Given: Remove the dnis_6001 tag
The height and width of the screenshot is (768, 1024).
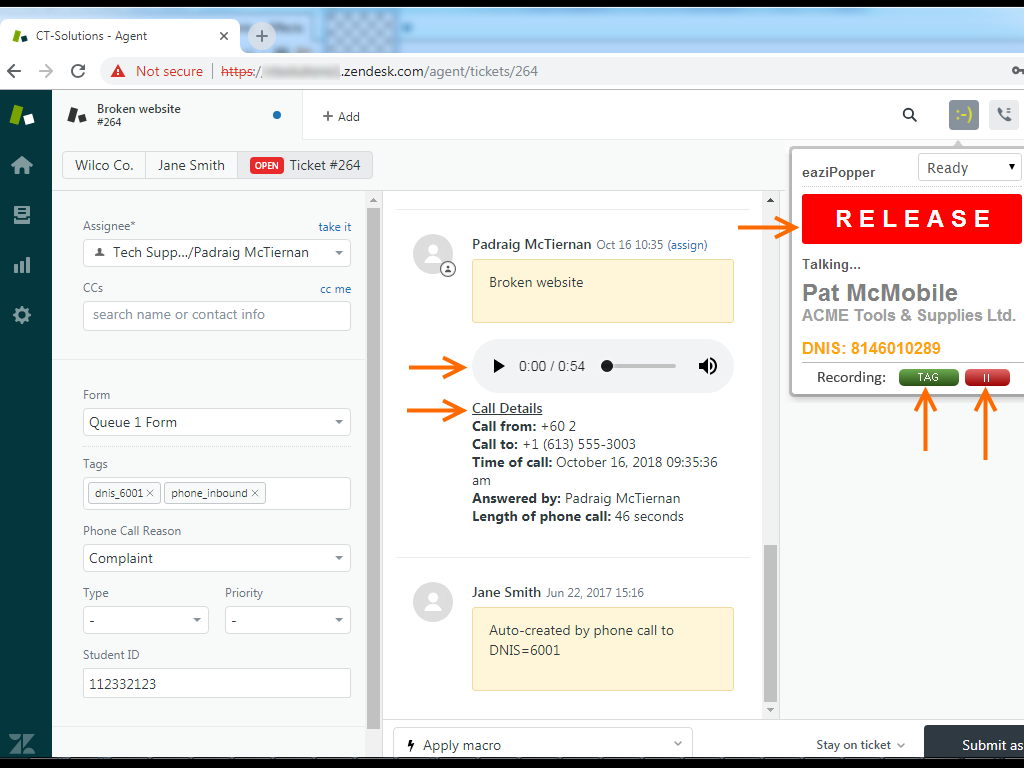Looking at the screenshot, I should (150, 493).
